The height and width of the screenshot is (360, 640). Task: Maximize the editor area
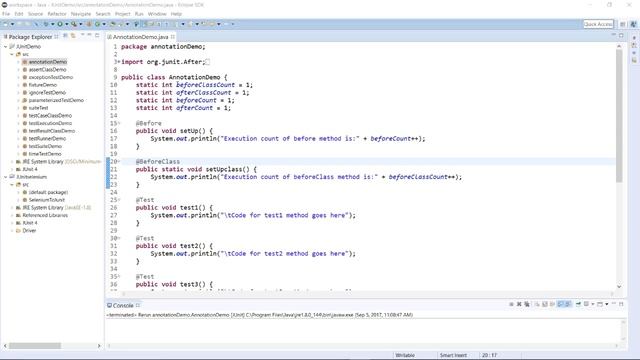(621, 36)
